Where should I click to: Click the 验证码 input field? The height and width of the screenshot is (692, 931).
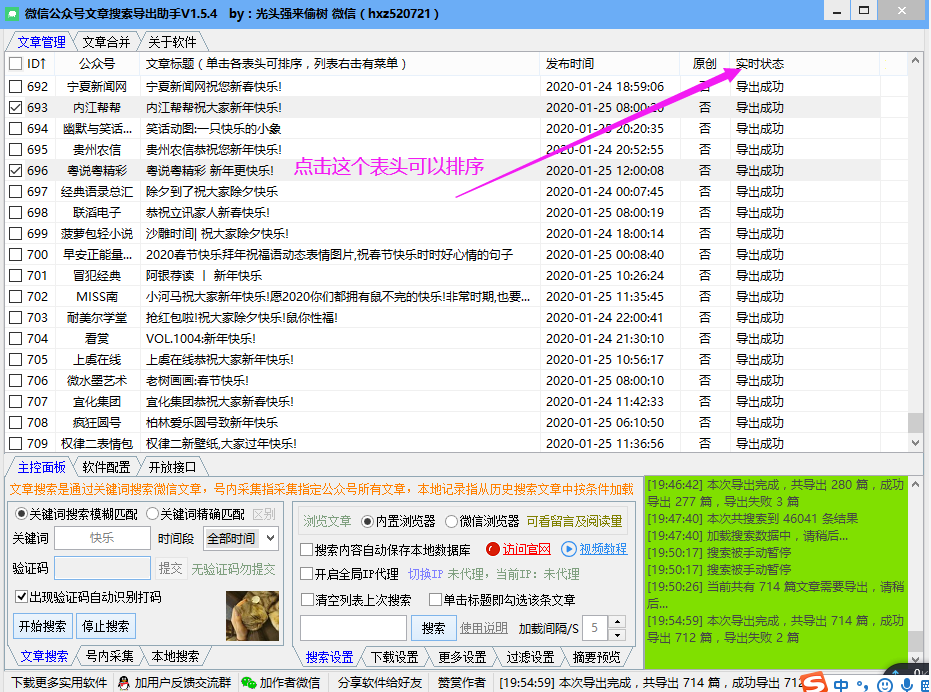click(102, 568)
